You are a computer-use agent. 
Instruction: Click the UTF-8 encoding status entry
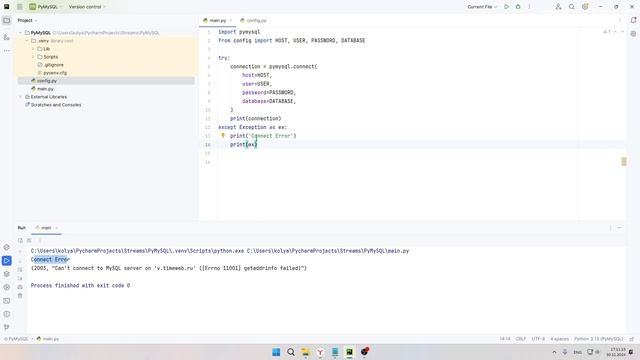[538, 339]
